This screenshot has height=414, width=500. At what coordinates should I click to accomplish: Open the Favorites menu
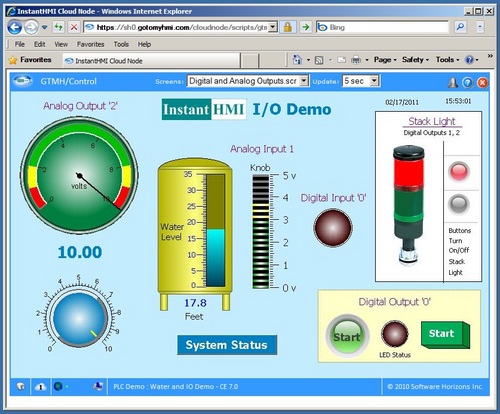90,44
